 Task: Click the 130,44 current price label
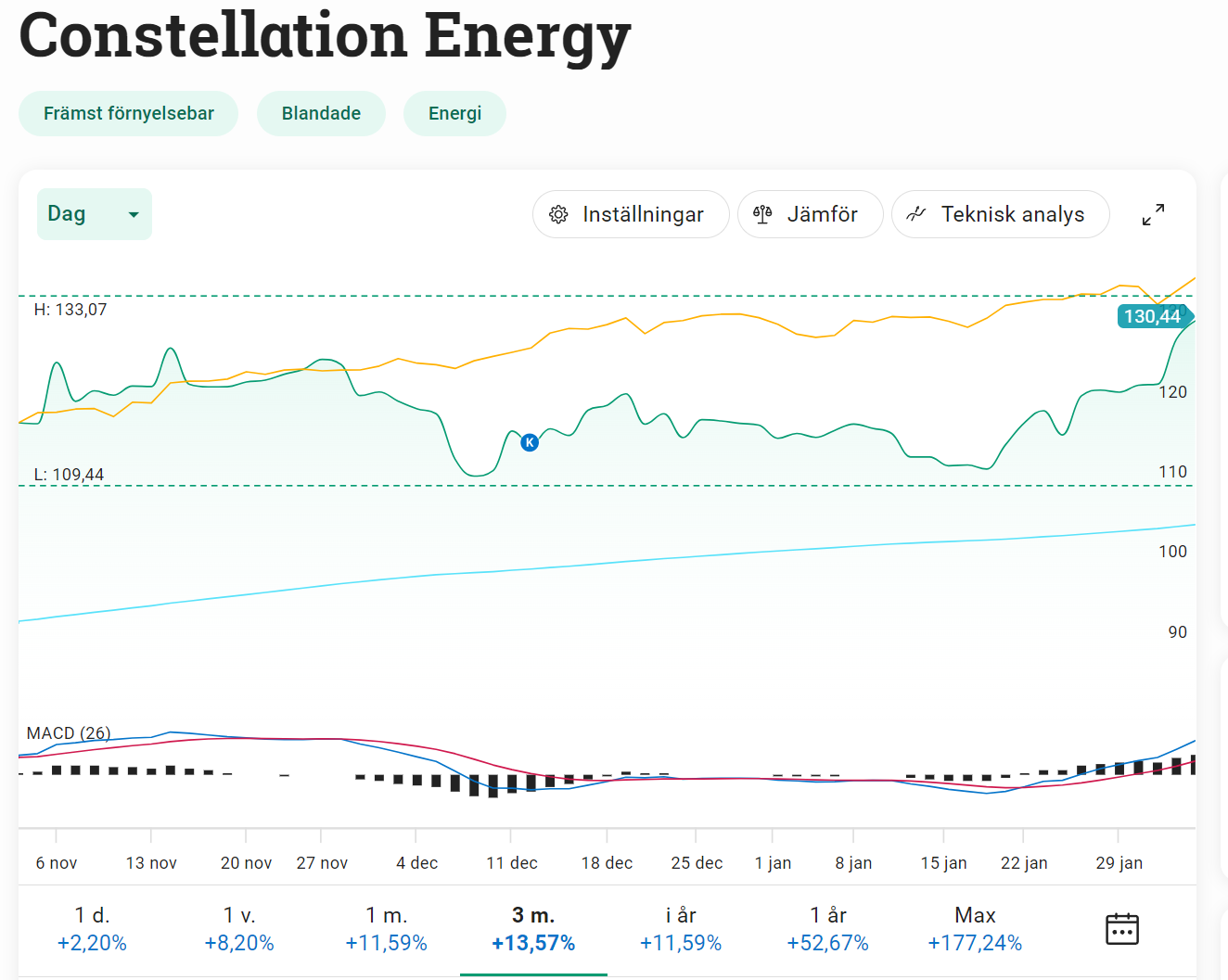coord(1153,316)
